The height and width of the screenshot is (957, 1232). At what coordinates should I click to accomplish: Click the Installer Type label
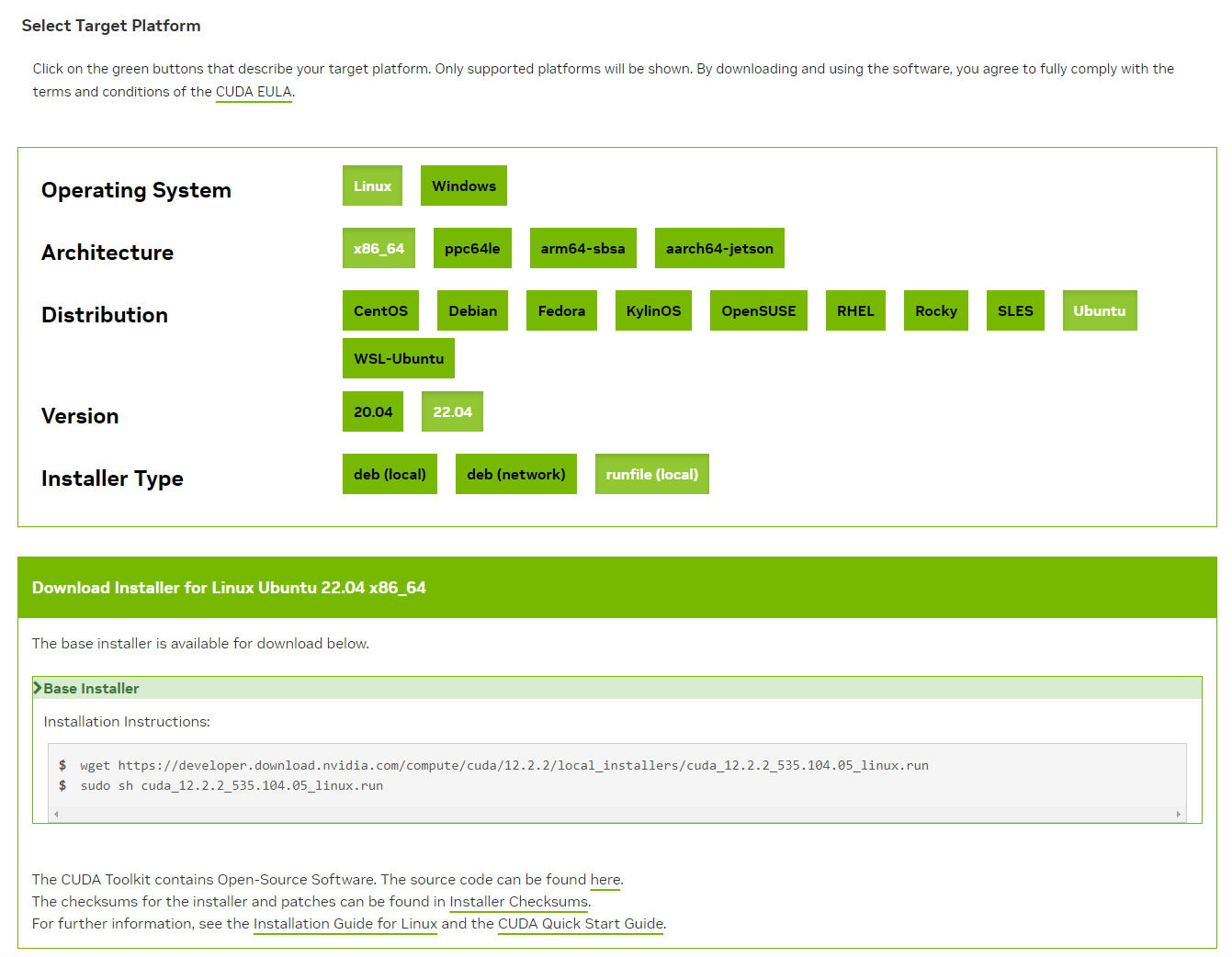(112, 478)
